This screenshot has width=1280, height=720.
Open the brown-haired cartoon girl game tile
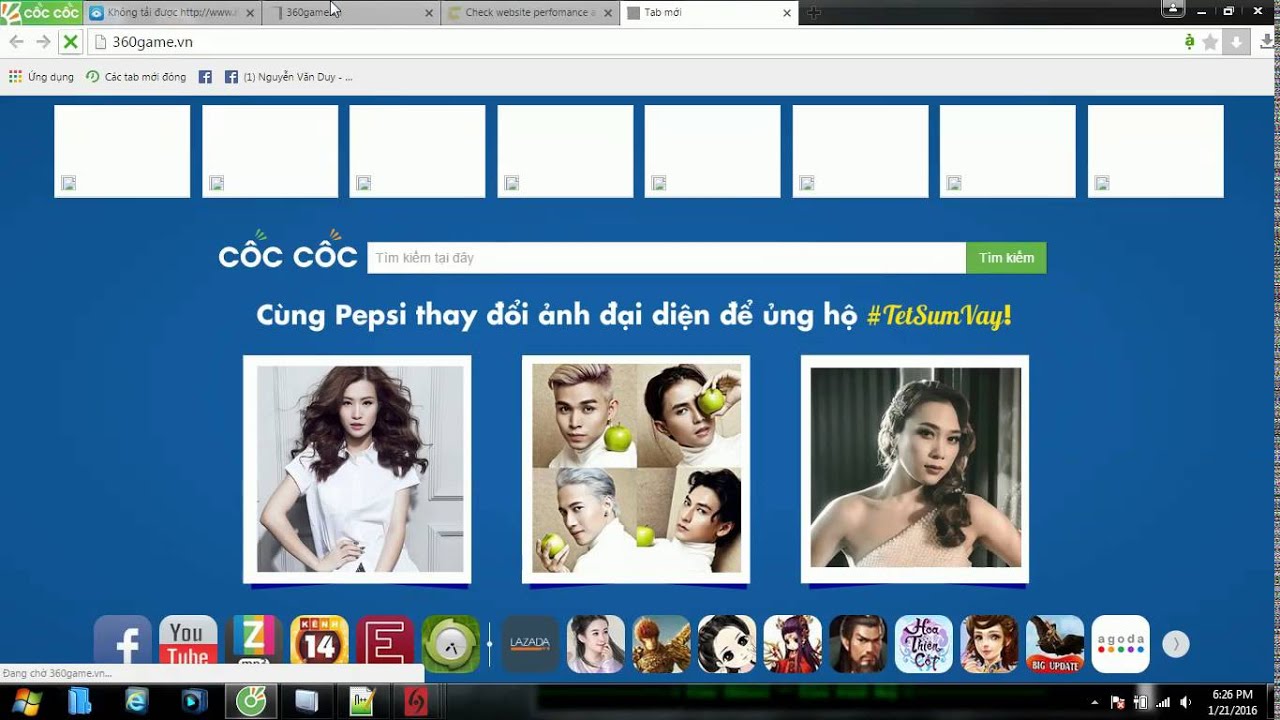tap(989, 644)
